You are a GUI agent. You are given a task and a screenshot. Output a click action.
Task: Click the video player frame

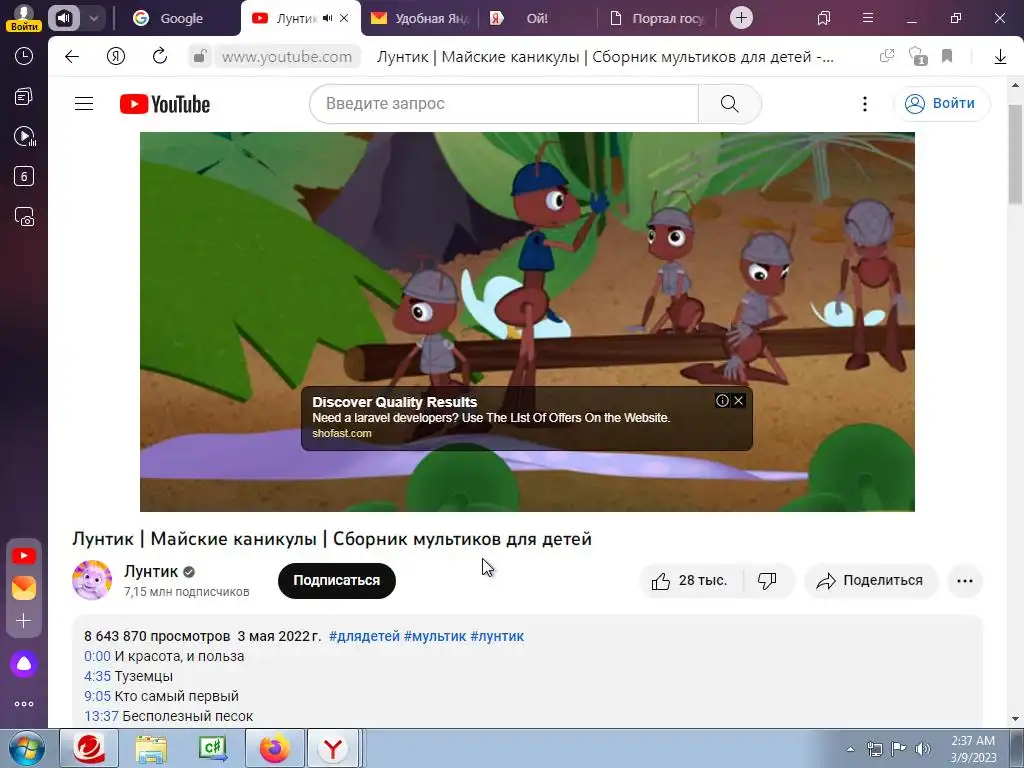(527, 321)
